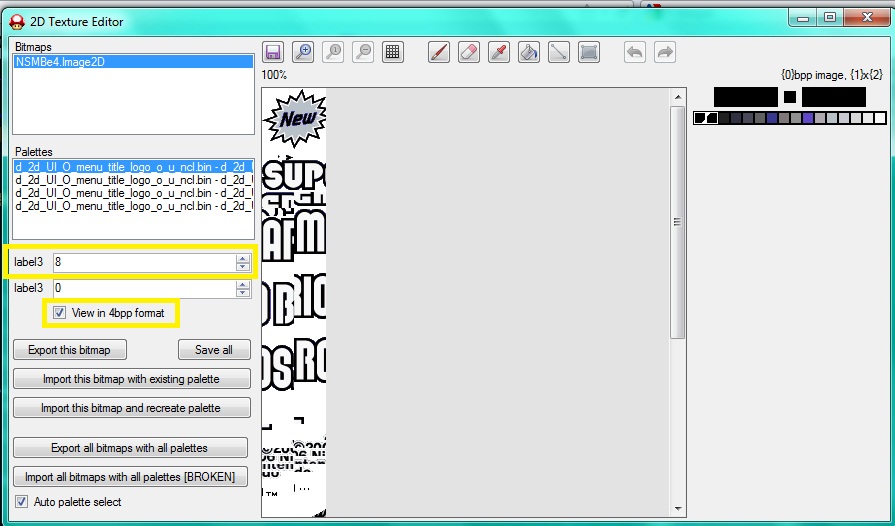
Task: Pick the dark blue palette swatch
Action: [772, 118]
